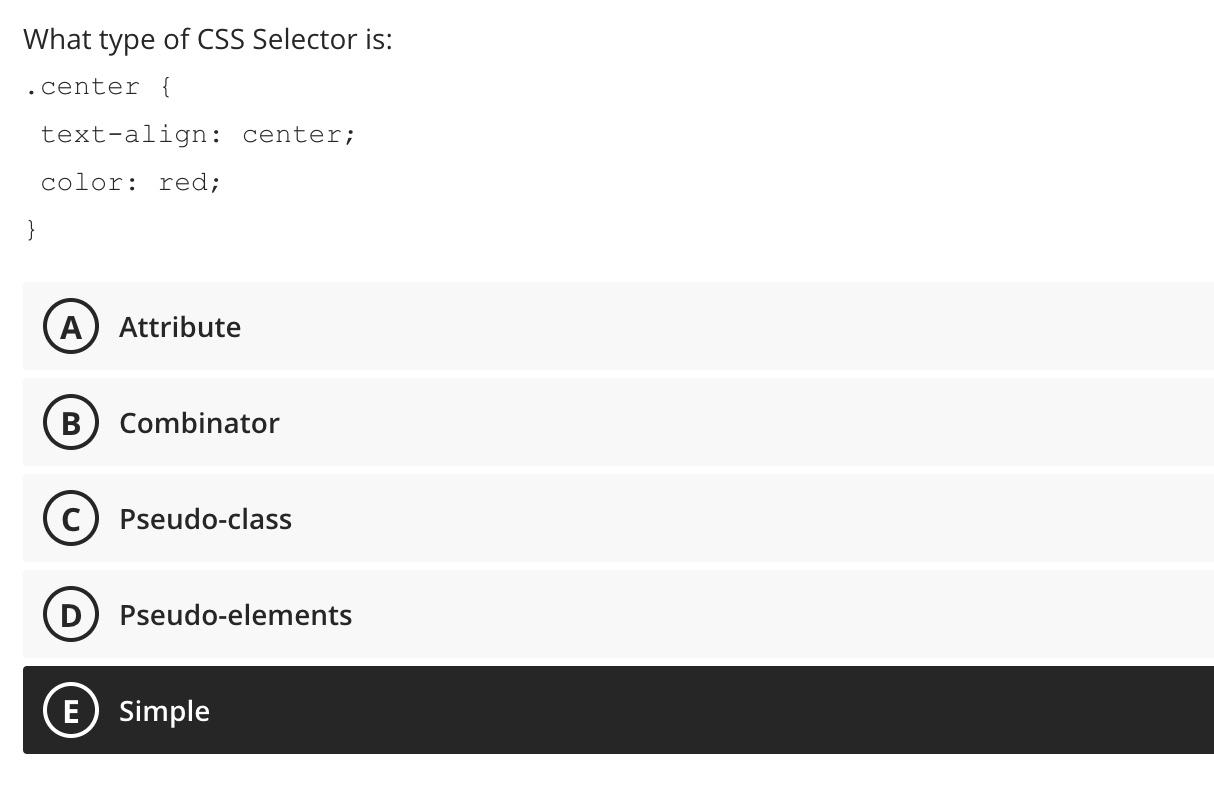Choose the Pseudo-elements answer option
Viewport: 1214px width, 802px height.
coord(600,614)
